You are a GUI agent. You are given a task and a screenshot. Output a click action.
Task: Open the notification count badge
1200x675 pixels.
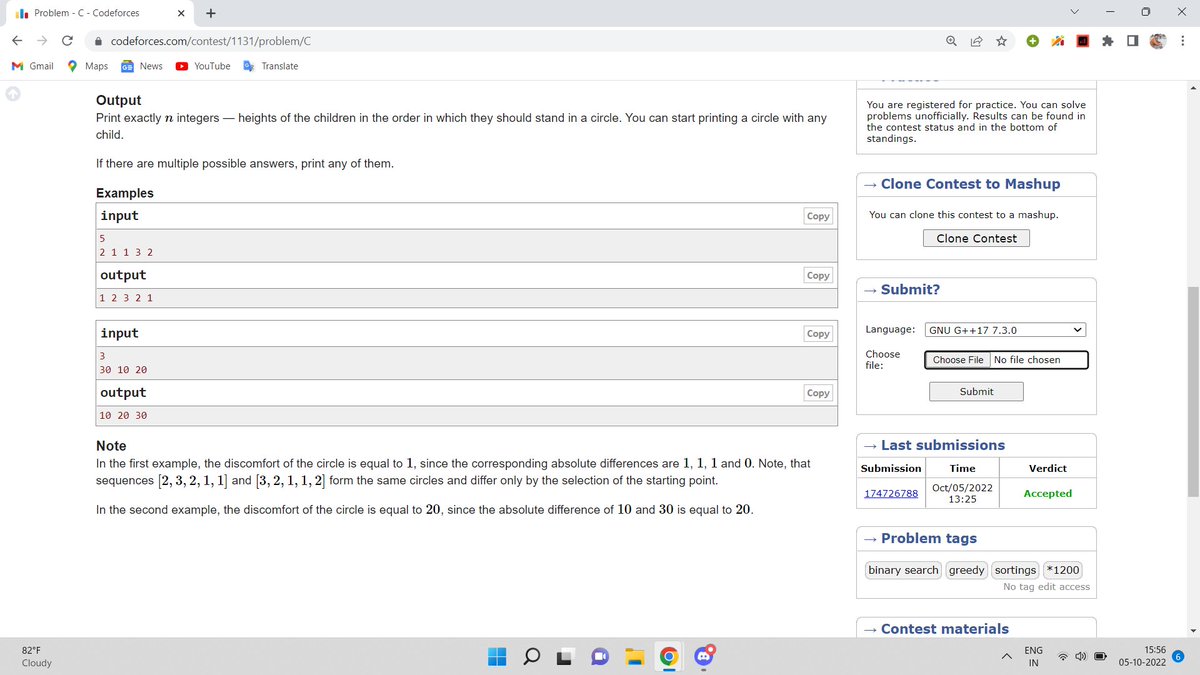1178,657
